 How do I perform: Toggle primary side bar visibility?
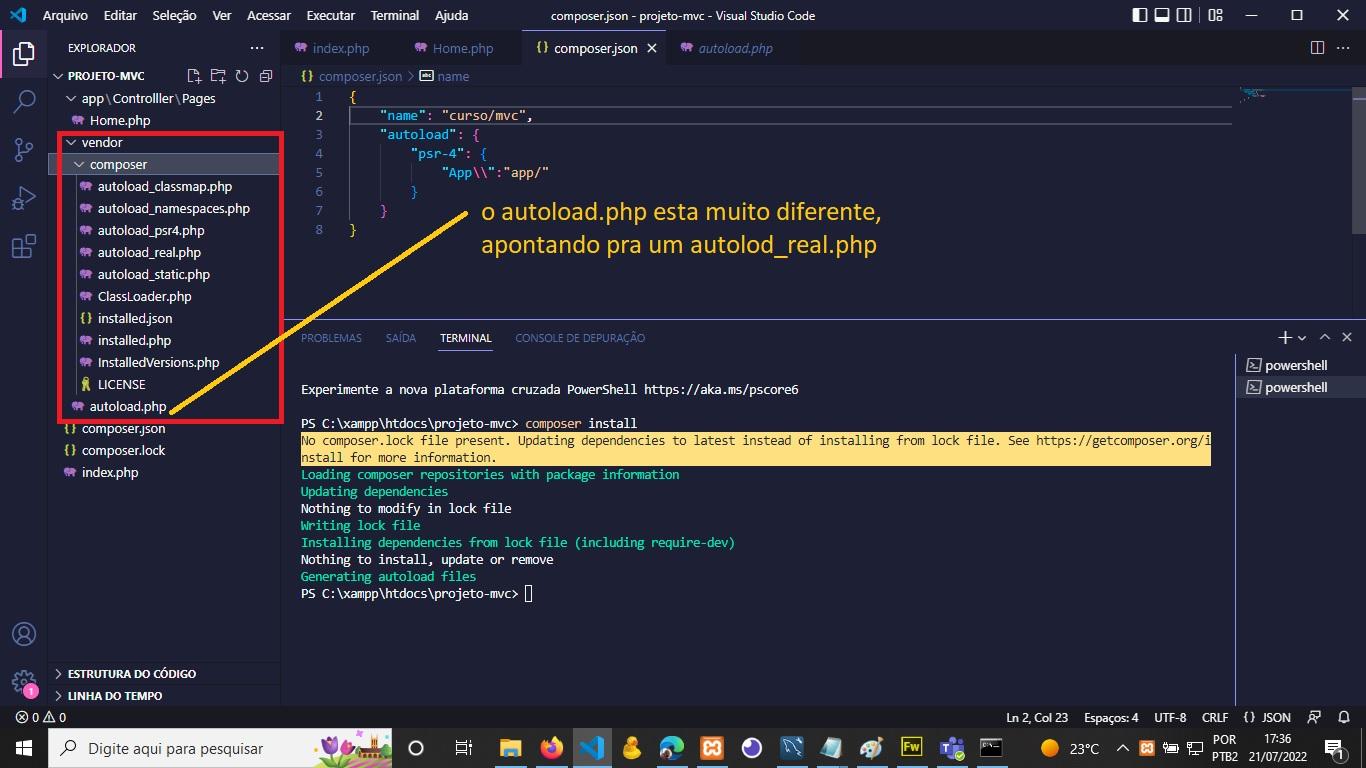[1140, 15]
